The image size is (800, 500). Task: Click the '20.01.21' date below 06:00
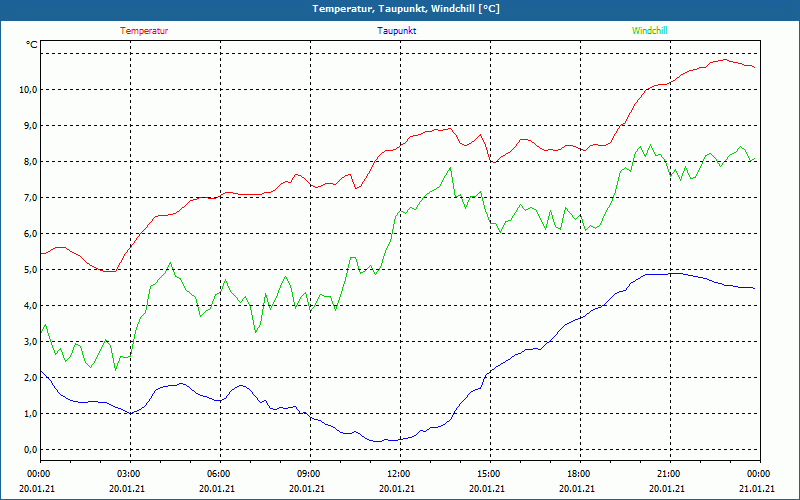pos(217,488)
